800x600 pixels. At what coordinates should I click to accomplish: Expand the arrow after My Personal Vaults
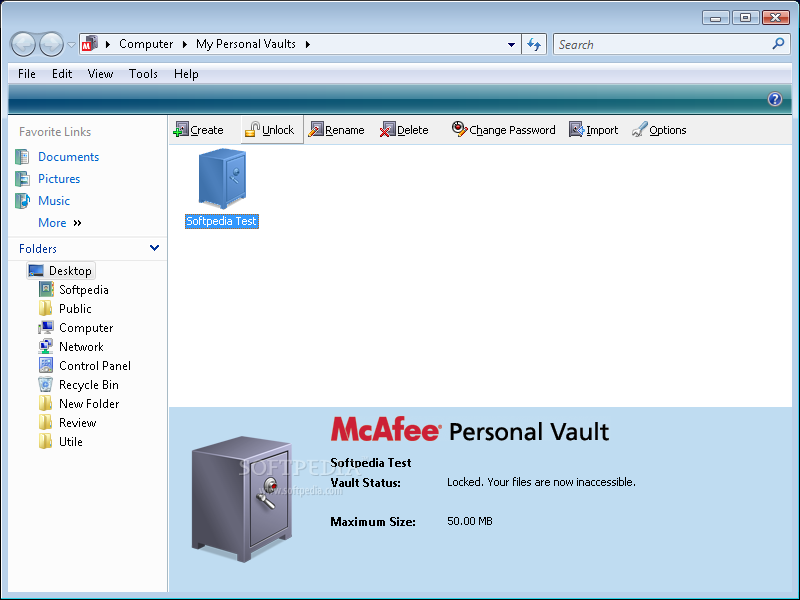tap(308, 44)
